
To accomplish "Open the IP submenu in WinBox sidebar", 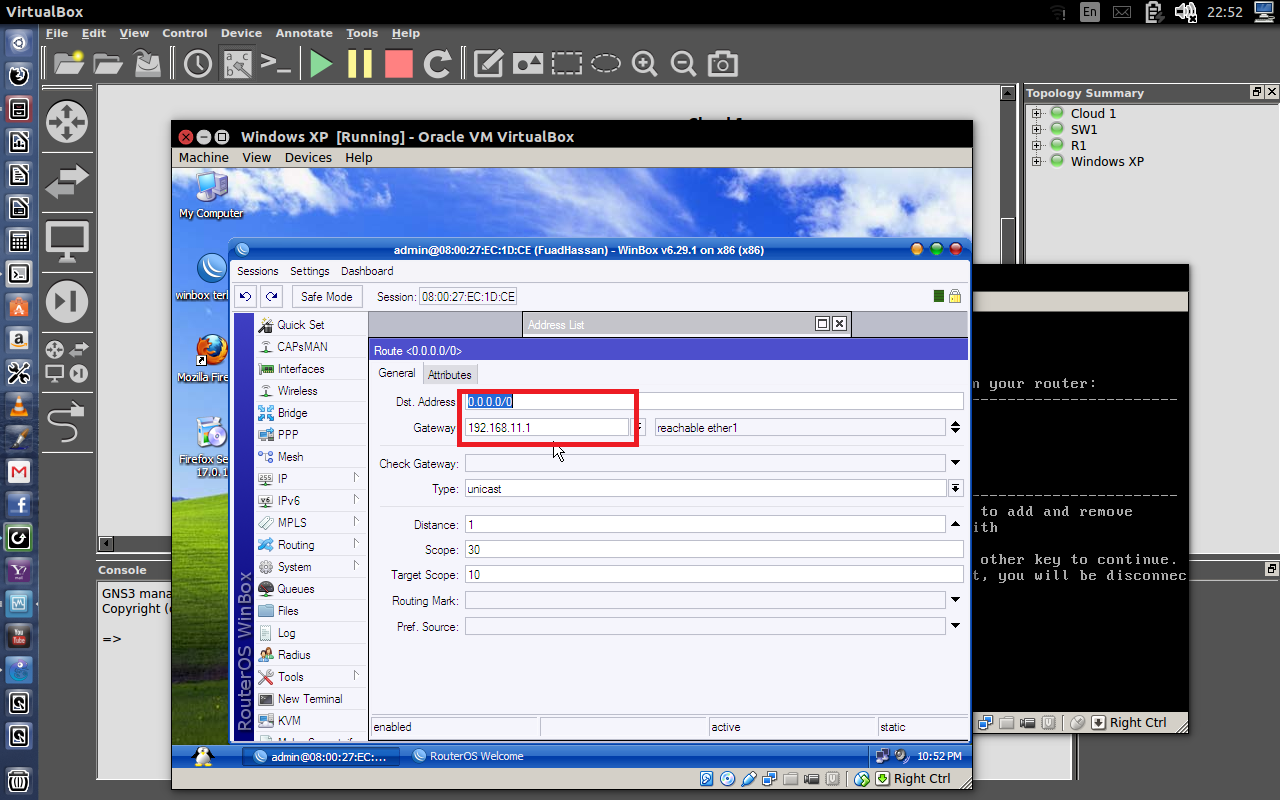I will 310,479.
